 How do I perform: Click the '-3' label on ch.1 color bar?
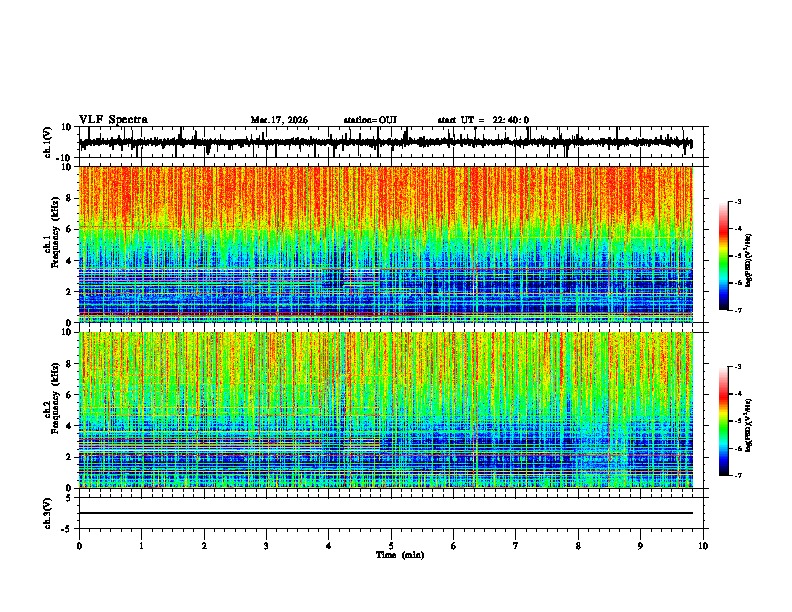point(738,201)
